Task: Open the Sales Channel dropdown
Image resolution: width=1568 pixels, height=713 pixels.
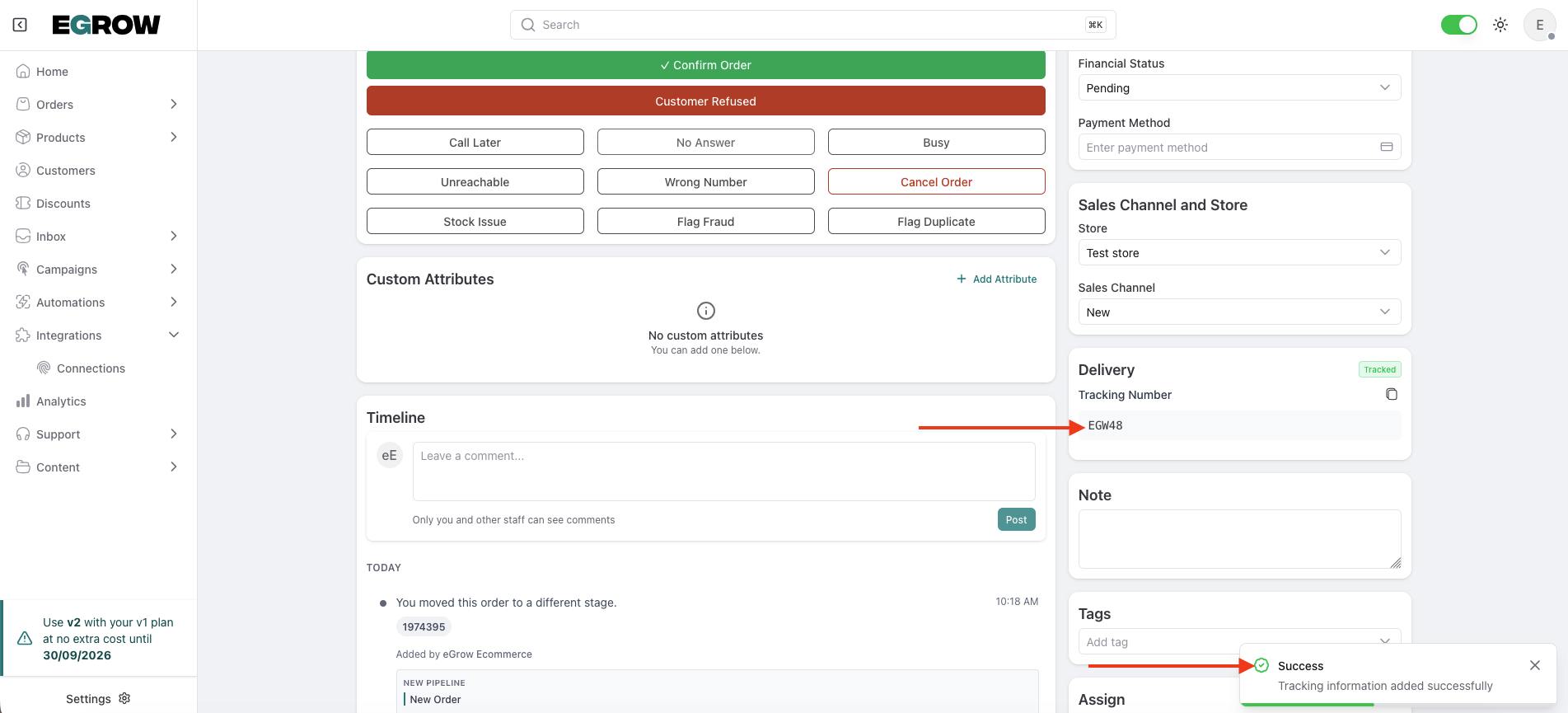Action: click(x=1238, y=312)
